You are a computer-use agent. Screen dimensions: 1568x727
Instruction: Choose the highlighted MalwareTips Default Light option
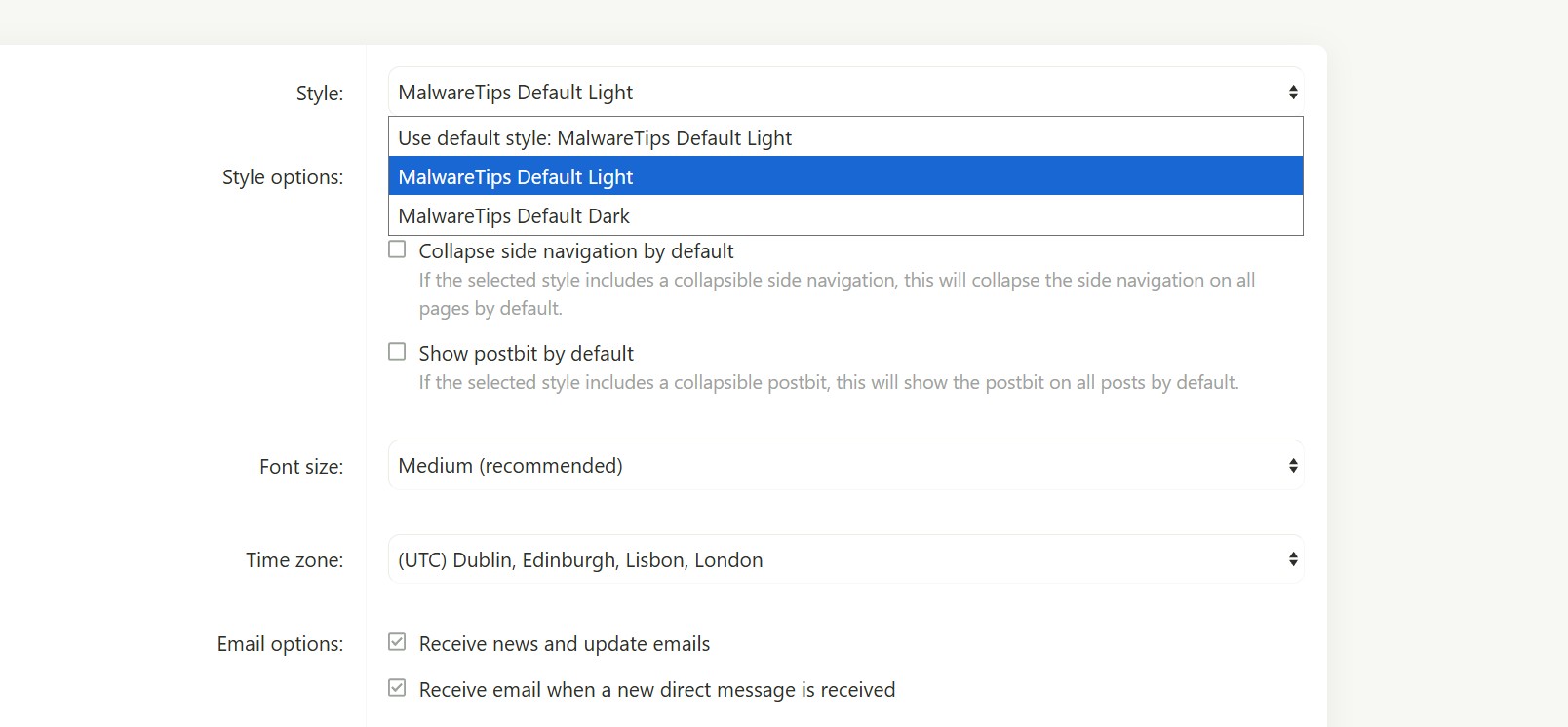pos(516,177)
